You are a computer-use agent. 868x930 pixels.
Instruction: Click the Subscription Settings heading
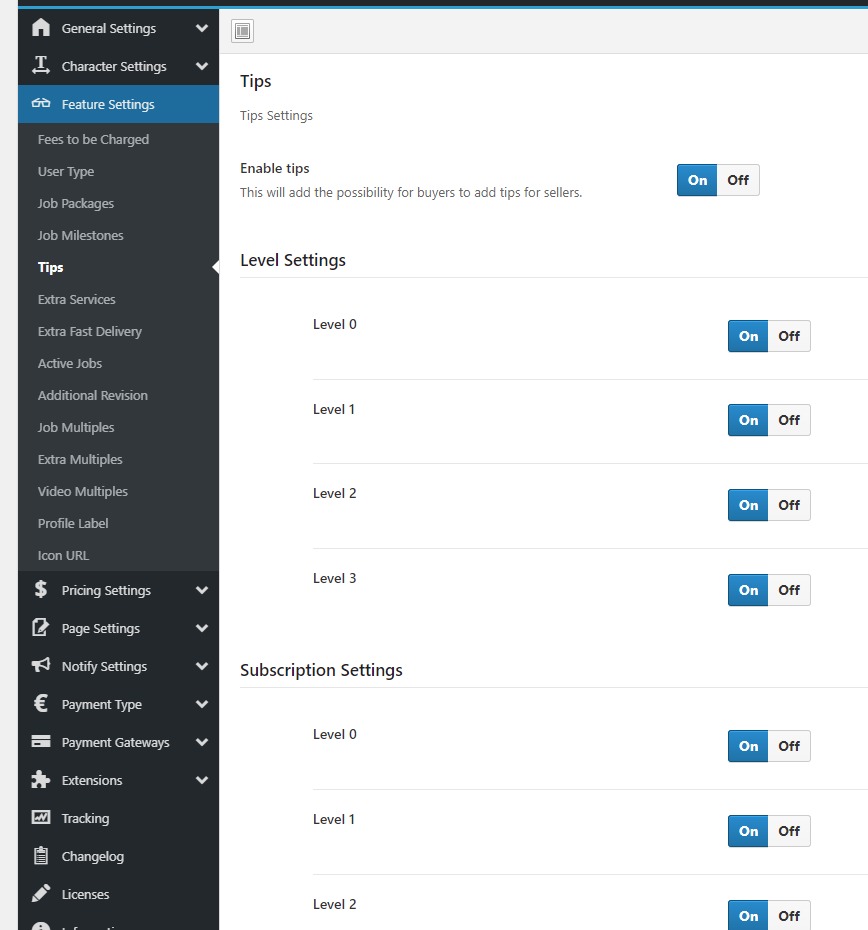(322, 670)
